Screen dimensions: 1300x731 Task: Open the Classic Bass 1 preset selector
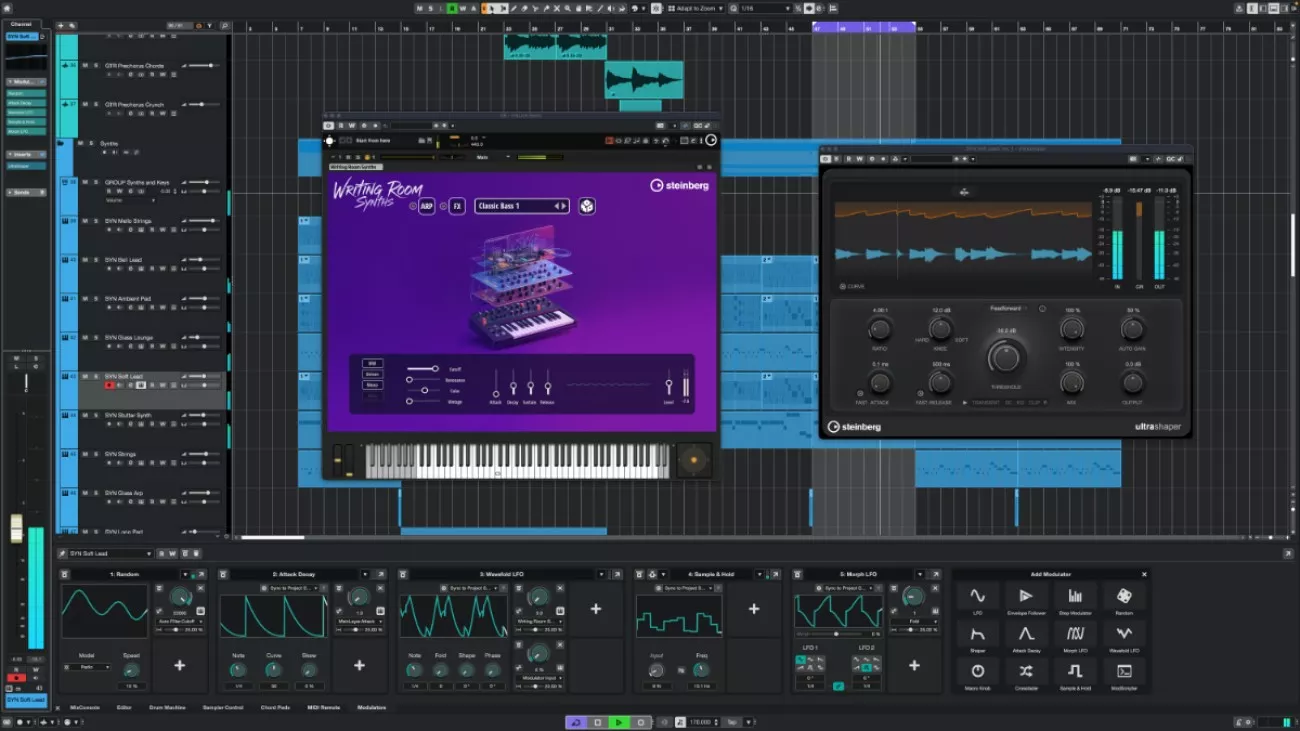(x=515, y=206)
